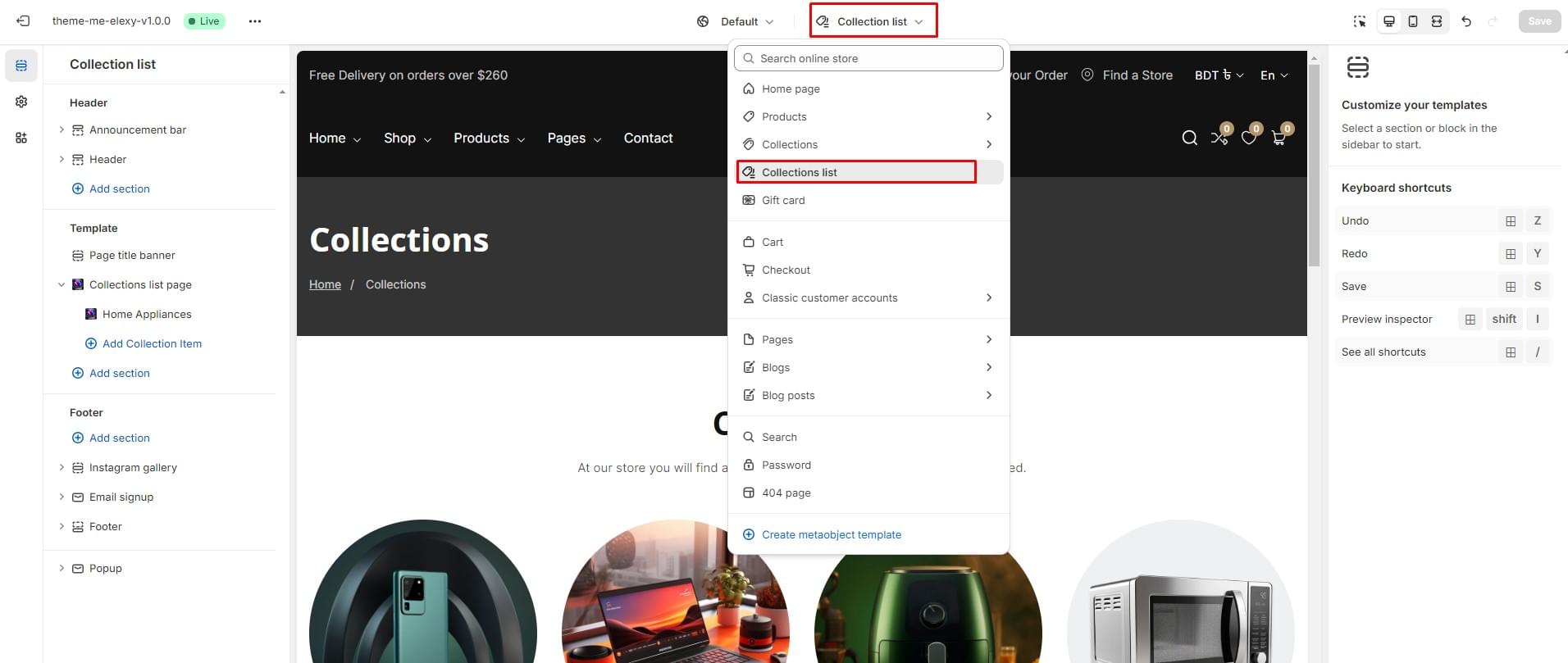Screen dimensions: 1568x663
Task: Click the Default globe icon
Action: (x=703, y=21)
